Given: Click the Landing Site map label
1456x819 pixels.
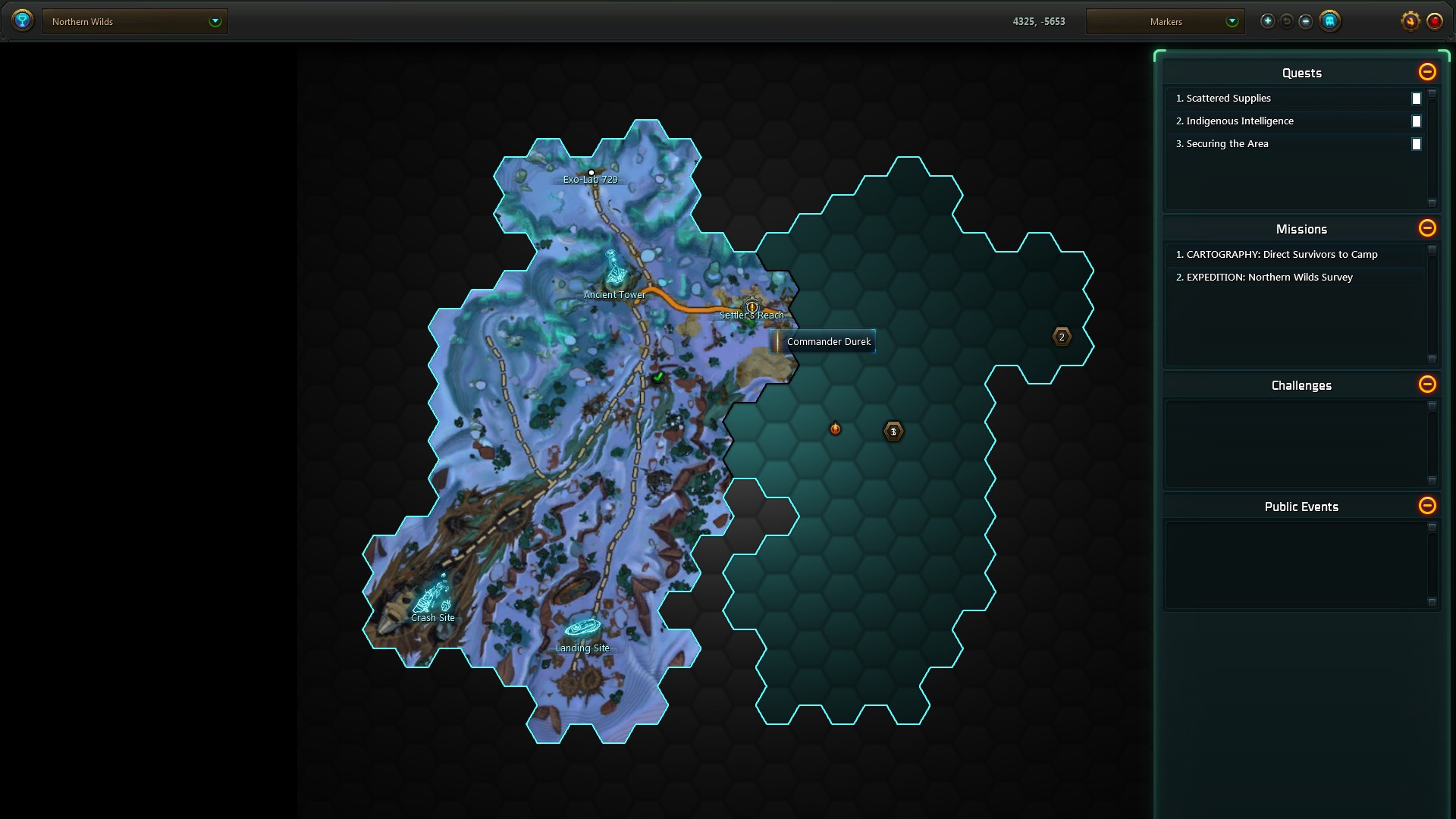Looking at the screenshot, I should point(582,648).
